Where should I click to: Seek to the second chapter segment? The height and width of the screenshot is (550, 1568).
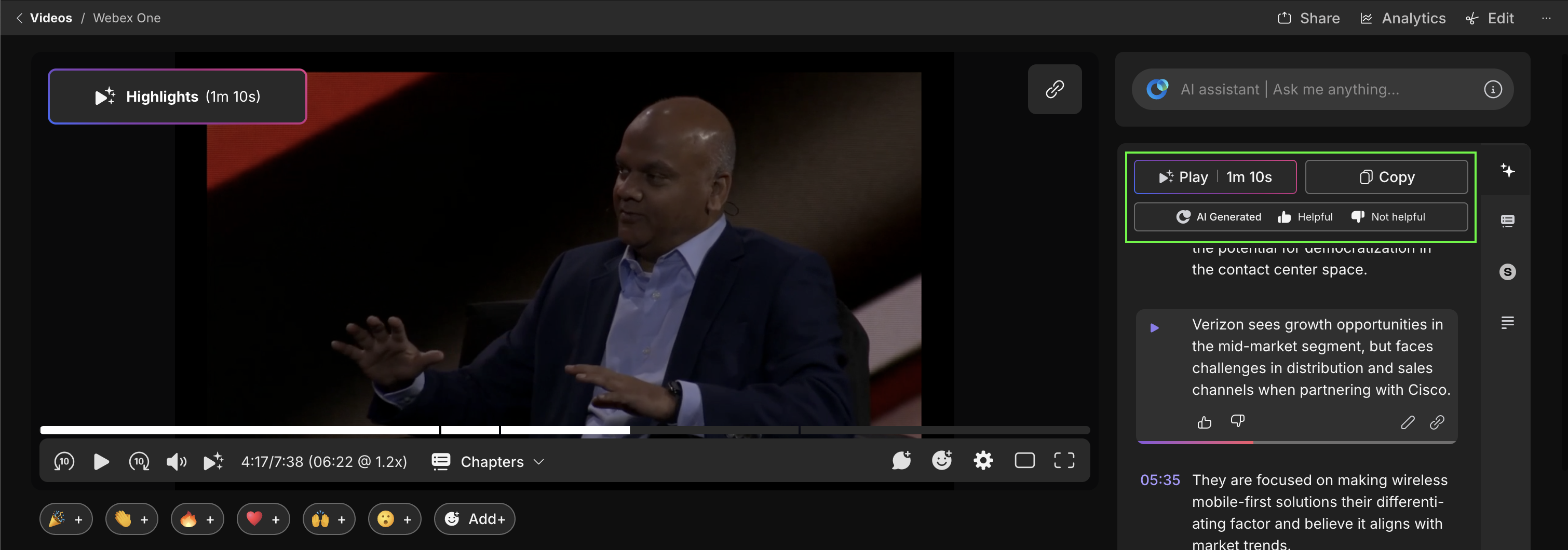point(470,430)
